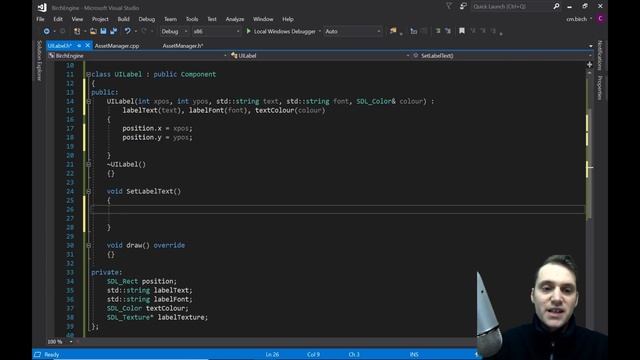Collapse the UILabel constructor block
Screen dimensions: 640x360
coord(89,101)
